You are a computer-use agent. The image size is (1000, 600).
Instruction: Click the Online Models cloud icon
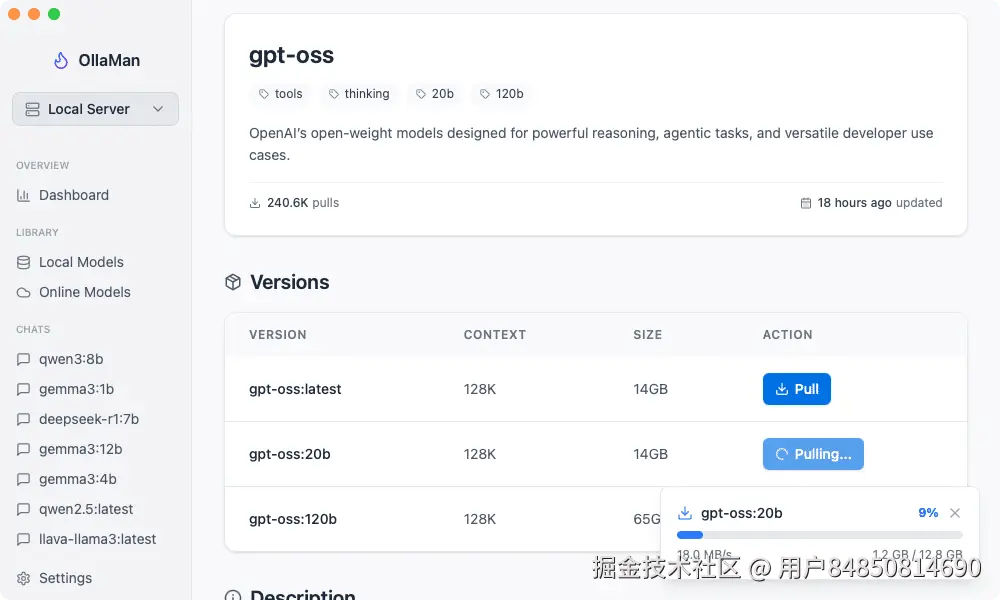24,292
